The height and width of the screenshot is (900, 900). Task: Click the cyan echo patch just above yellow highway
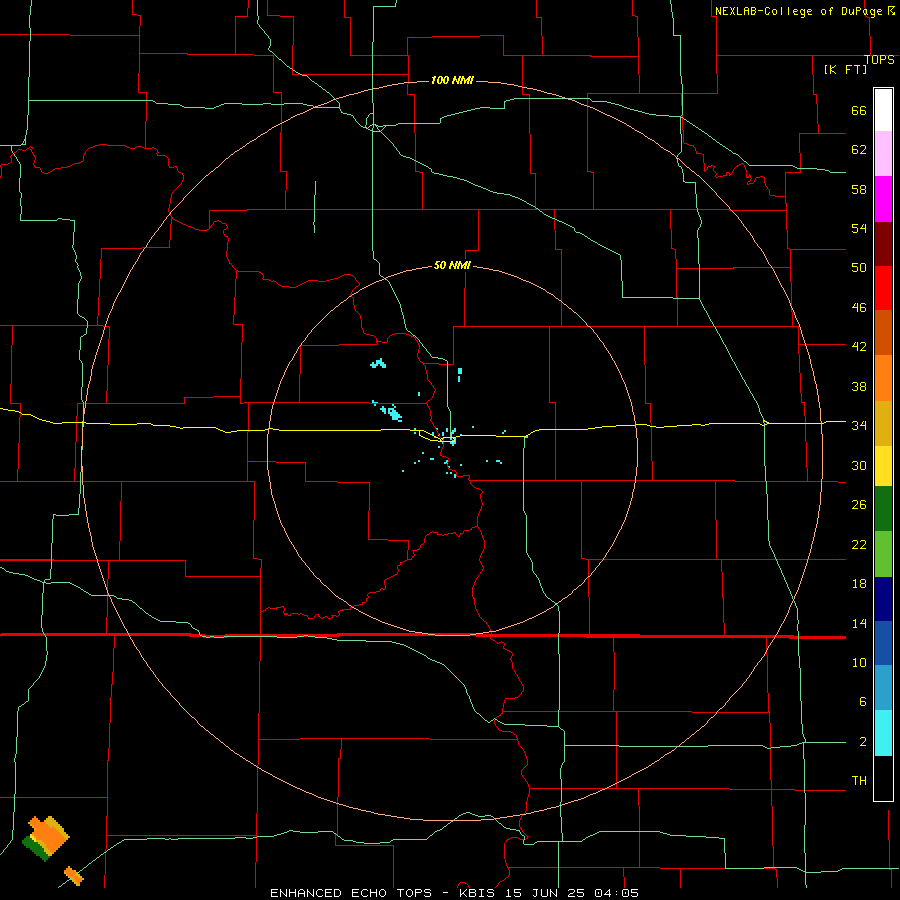[391, 412]
